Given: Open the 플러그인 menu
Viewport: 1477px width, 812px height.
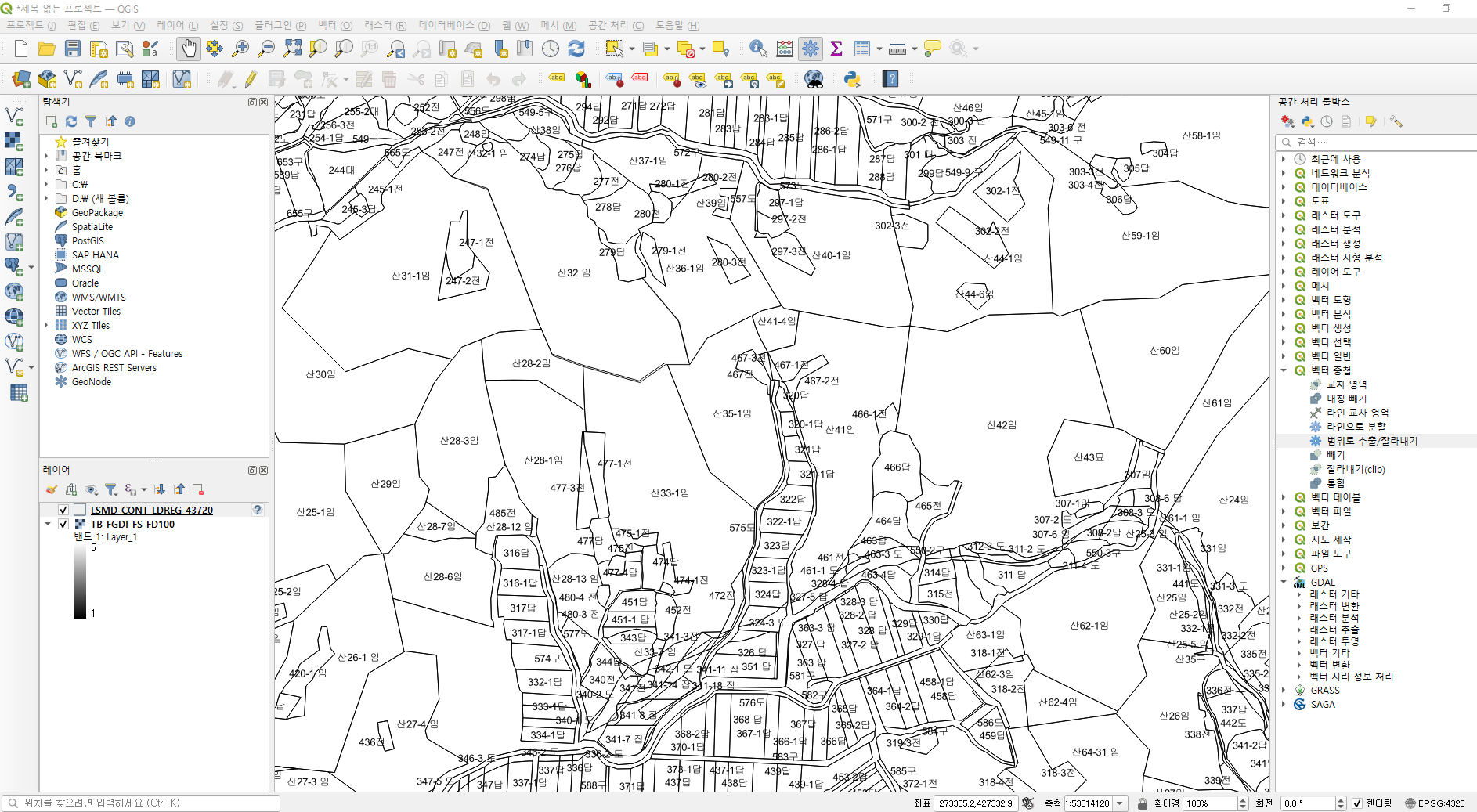Looking at the screenshot, I should [280, 26].
